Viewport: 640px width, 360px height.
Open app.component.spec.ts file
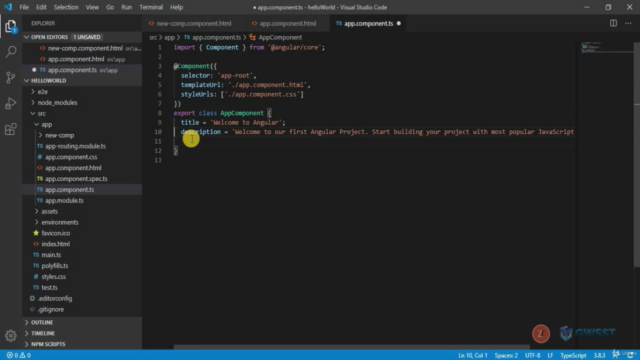(82, 179)
